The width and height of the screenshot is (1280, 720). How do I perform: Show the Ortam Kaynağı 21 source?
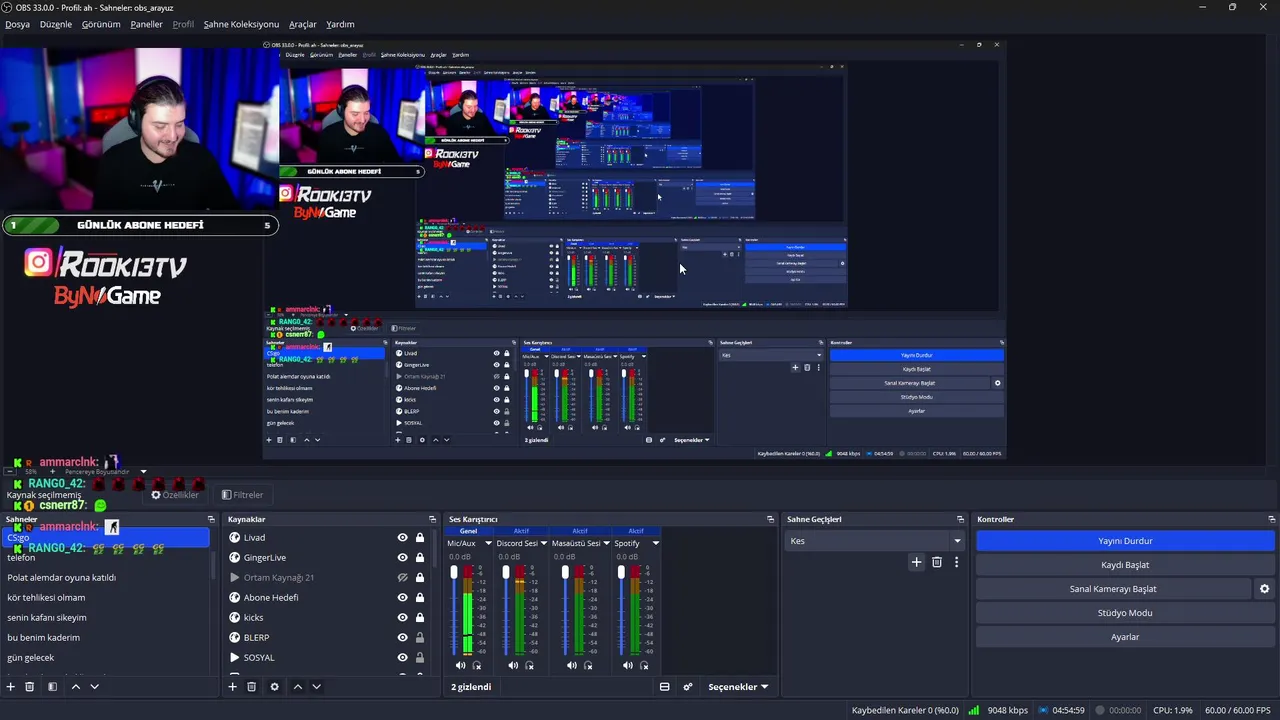[x=402, y=577]
